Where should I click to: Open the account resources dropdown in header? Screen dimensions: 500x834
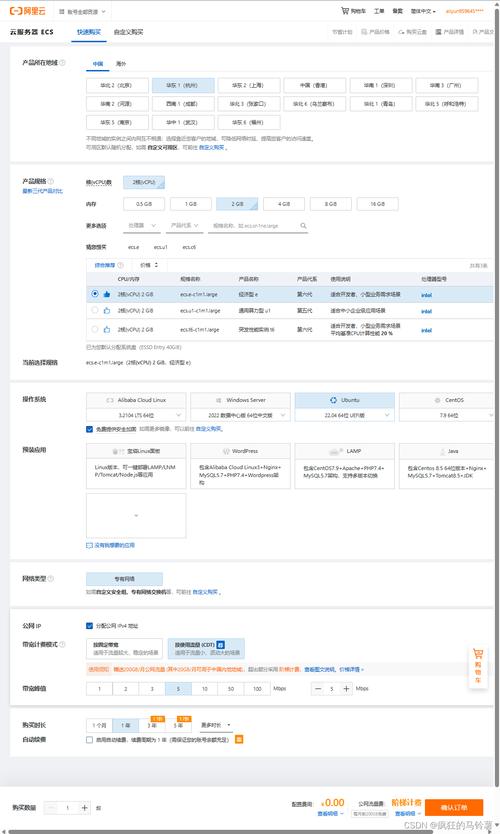[82, 11]
